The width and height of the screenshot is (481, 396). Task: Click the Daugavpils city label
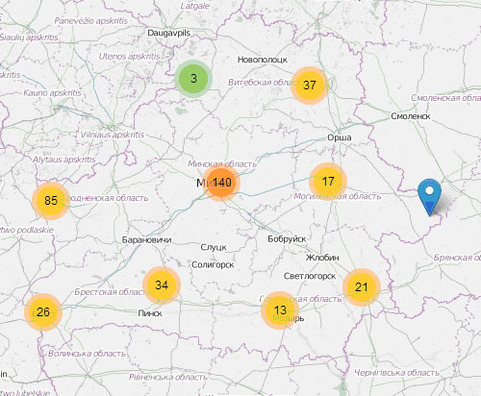tap(169, 33)
